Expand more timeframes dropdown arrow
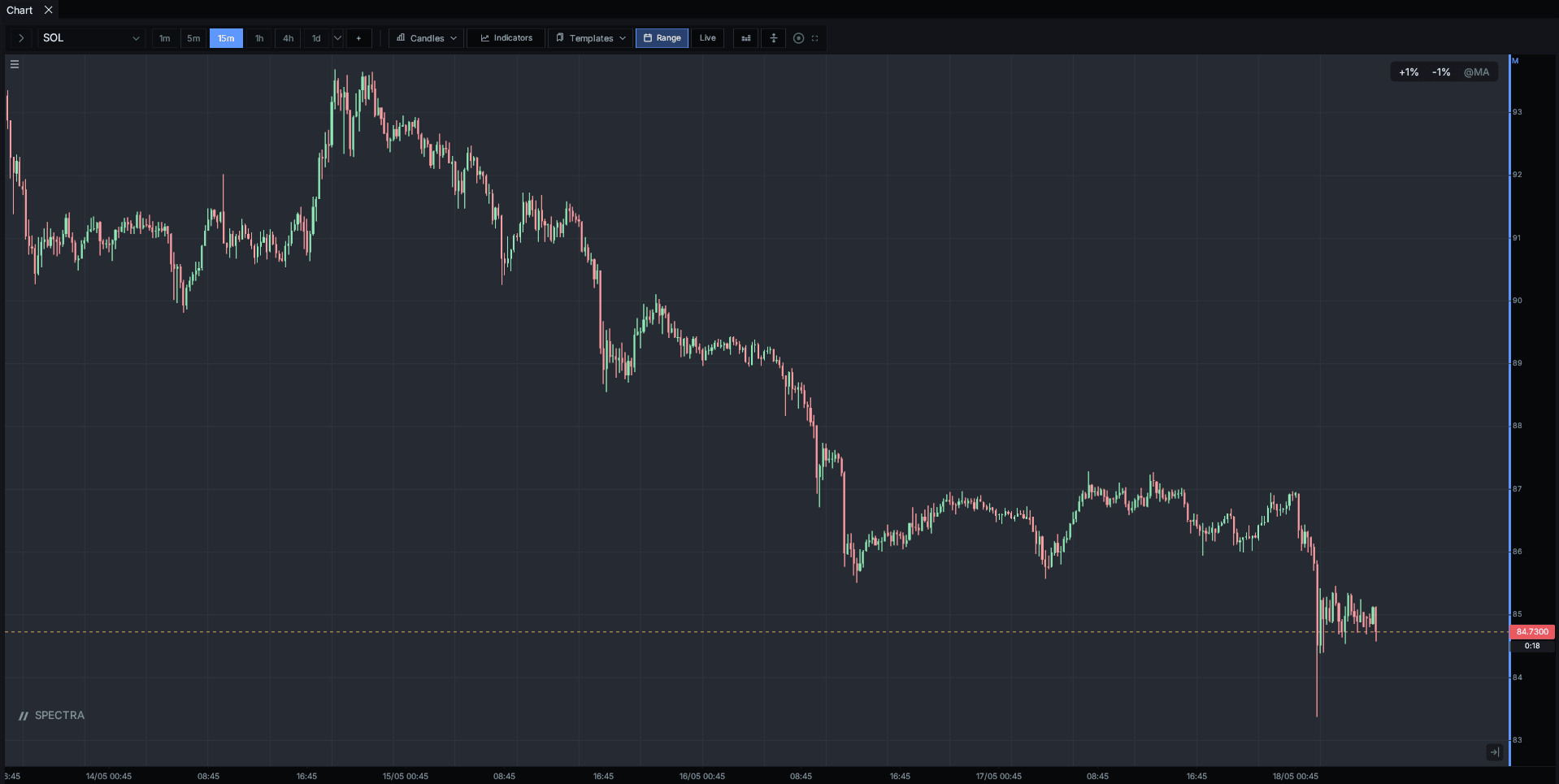This screenshot has width=1559, height=784. 338,38
